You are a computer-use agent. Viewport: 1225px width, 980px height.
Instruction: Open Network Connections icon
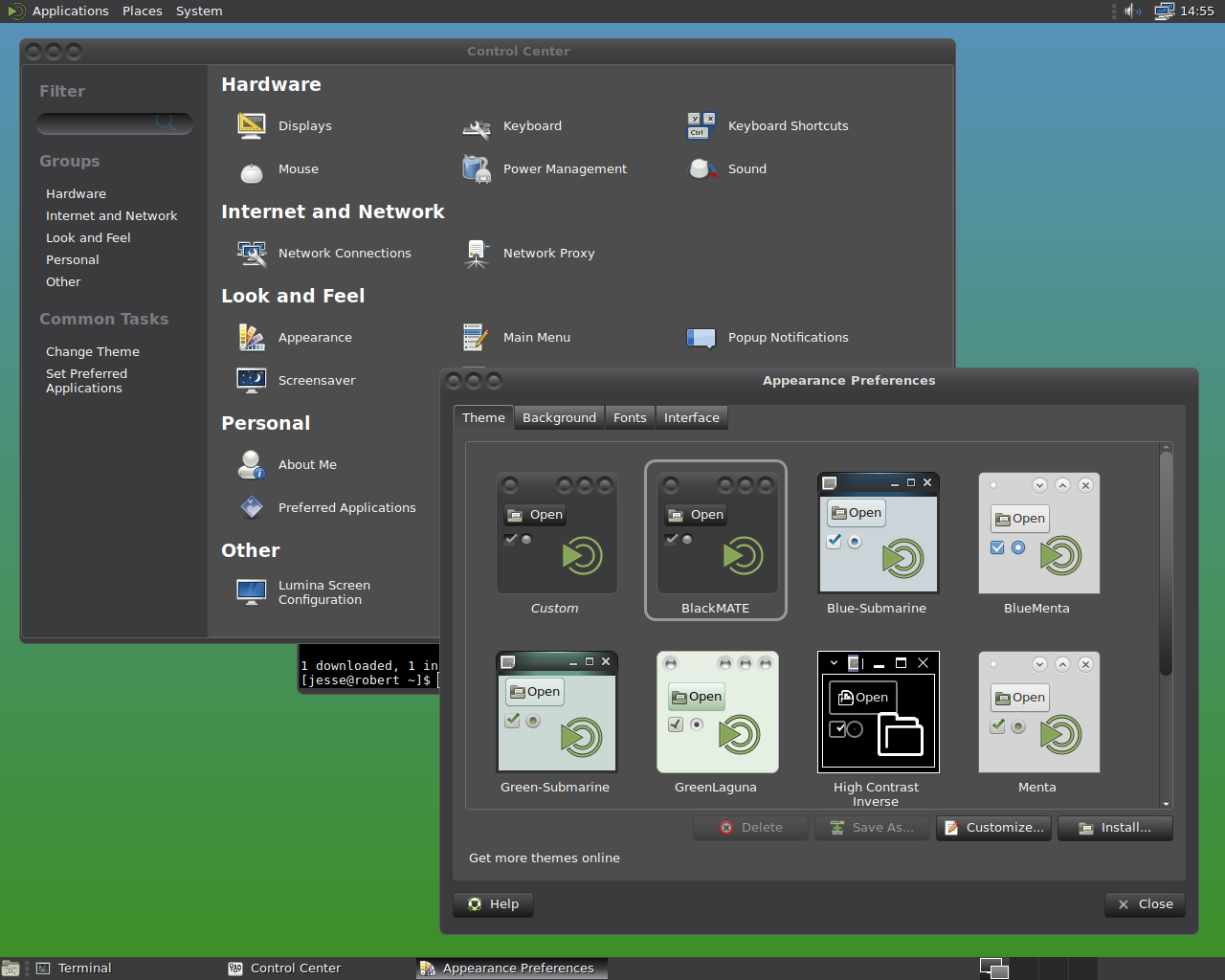pyautogui.click(x=252, y=253)
